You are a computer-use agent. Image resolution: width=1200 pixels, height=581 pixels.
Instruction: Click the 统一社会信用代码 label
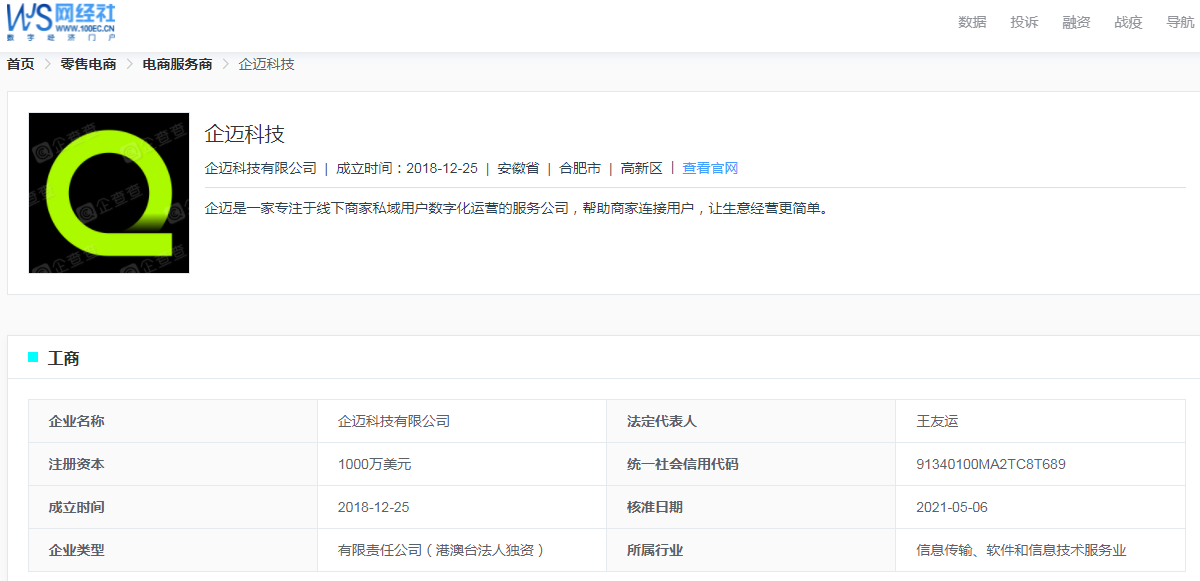click(x=683, y=464)
